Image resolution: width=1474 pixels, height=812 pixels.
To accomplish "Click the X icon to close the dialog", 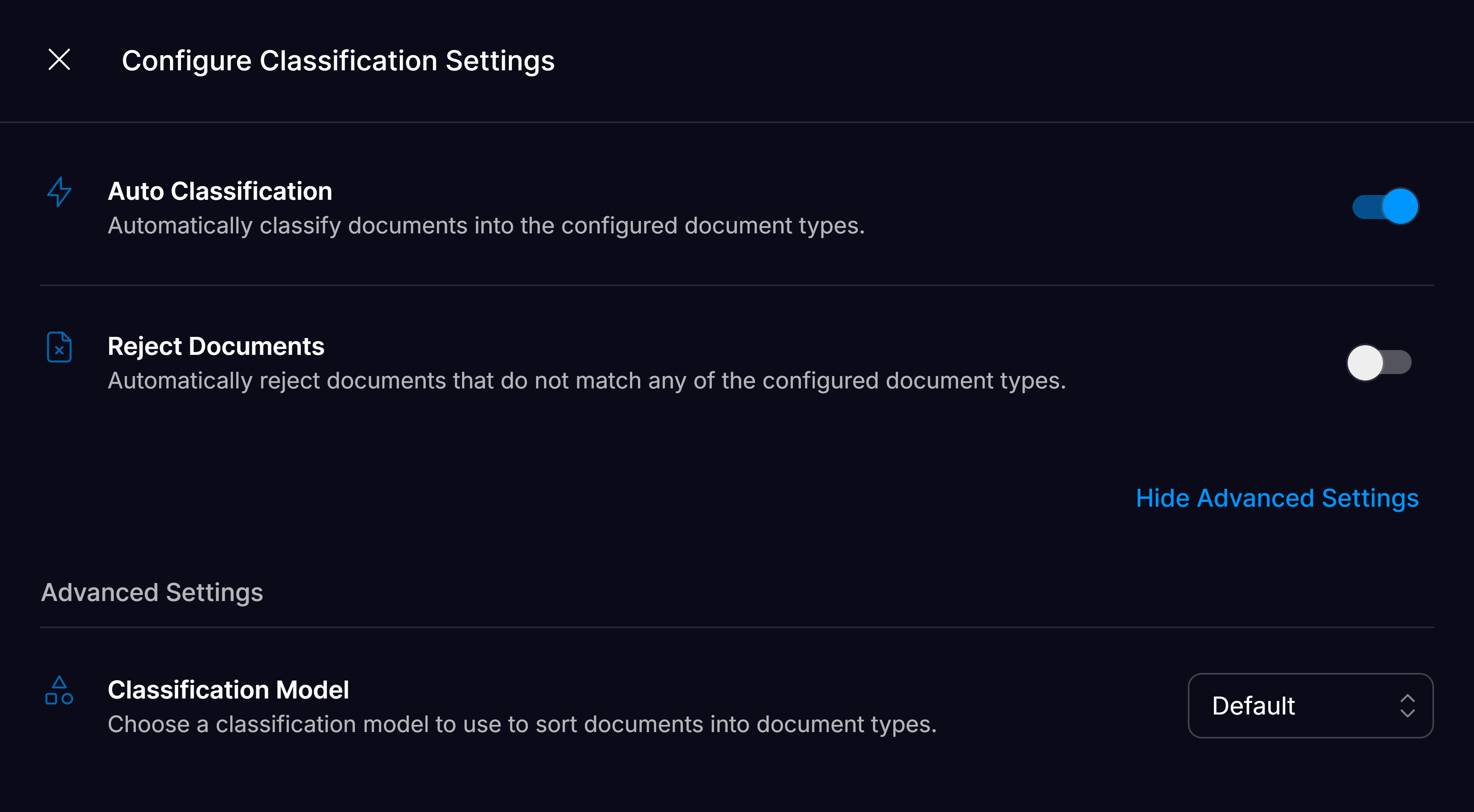I will [59, 60].
